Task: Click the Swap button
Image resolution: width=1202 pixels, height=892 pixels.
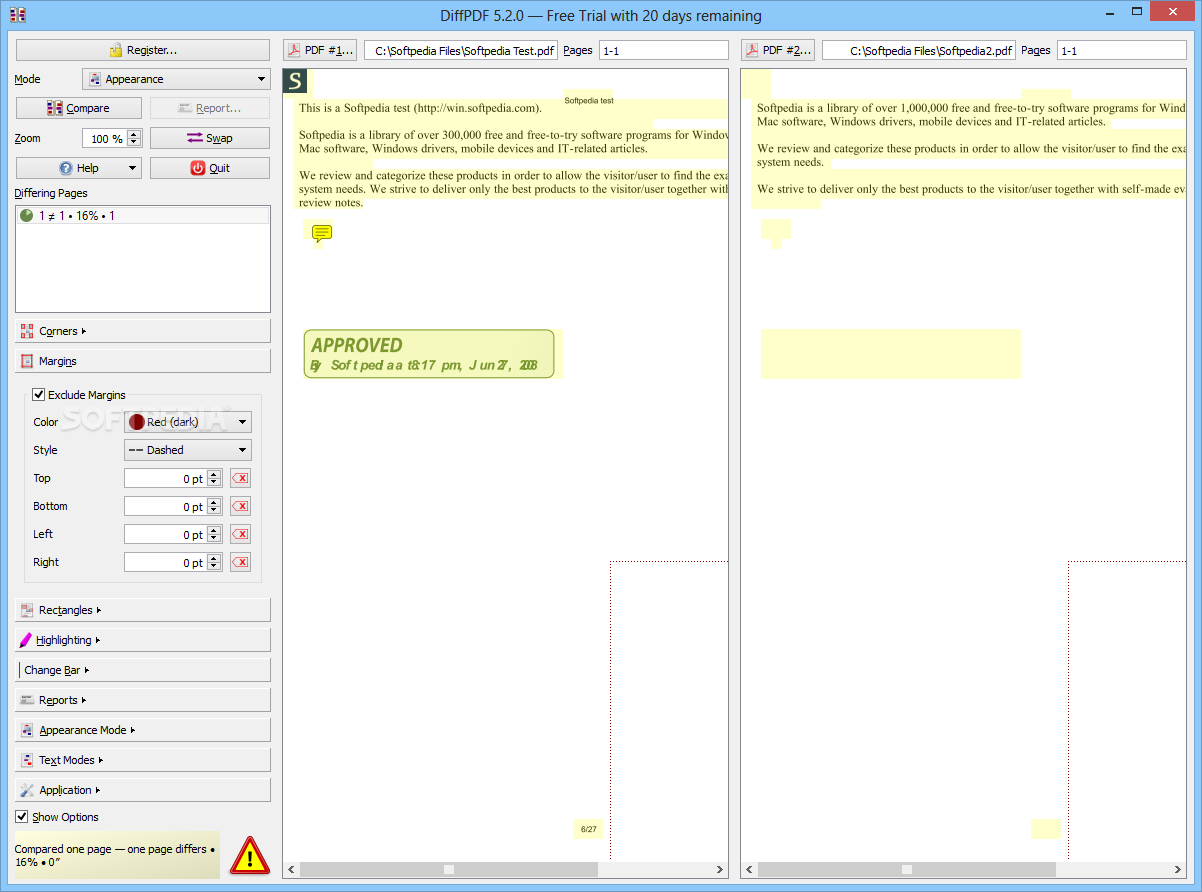Action: pos(210,138)
